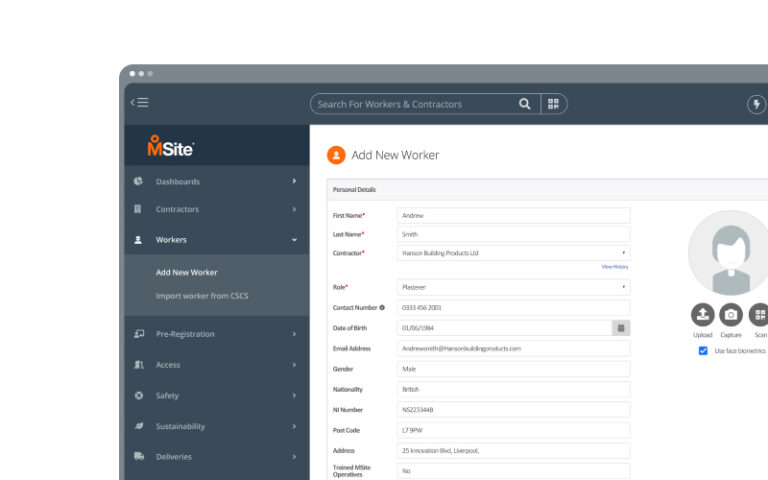Select Add New Worker submenu item
This screenshot has width=768, height=480.
[x=187, y=272]
